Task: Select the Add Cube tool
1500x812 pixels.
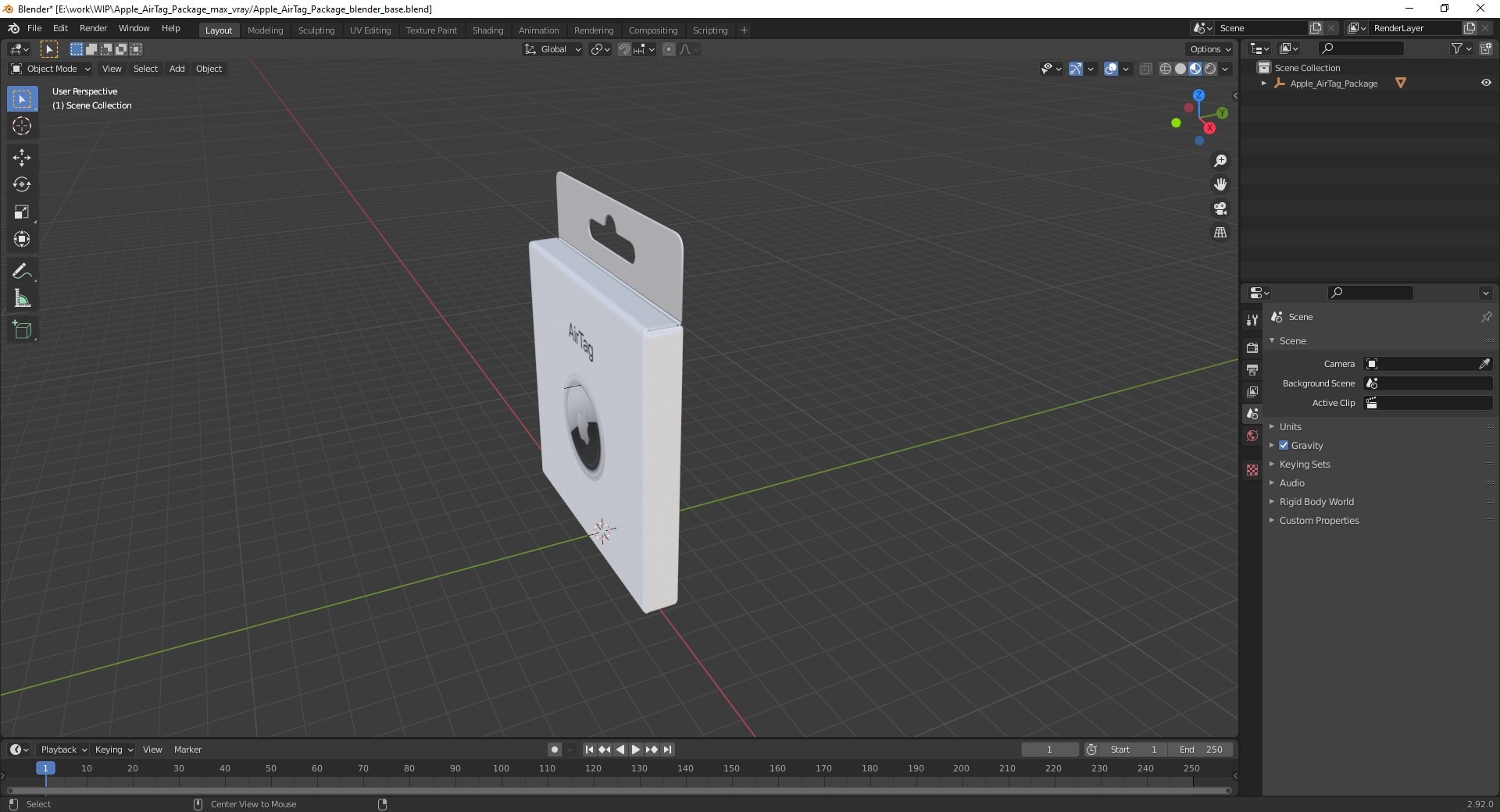Action: click(x=22, y=330)
